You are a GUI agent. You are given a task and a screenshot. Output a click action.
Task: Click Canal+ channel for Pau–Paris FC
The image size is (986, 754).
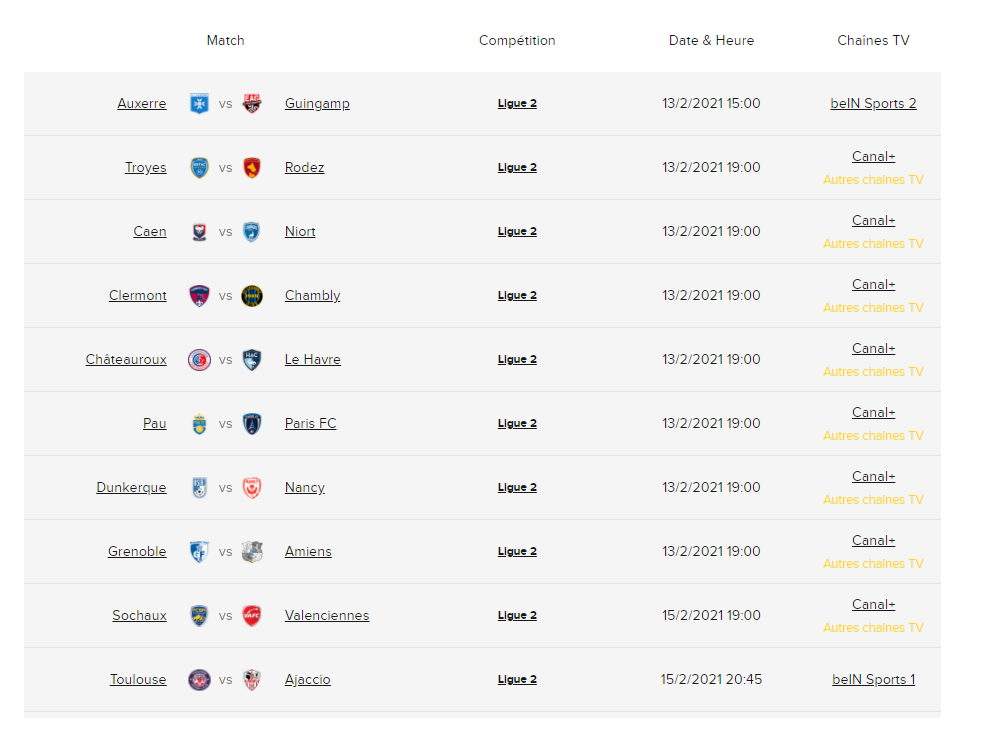(x=873, y=412)
